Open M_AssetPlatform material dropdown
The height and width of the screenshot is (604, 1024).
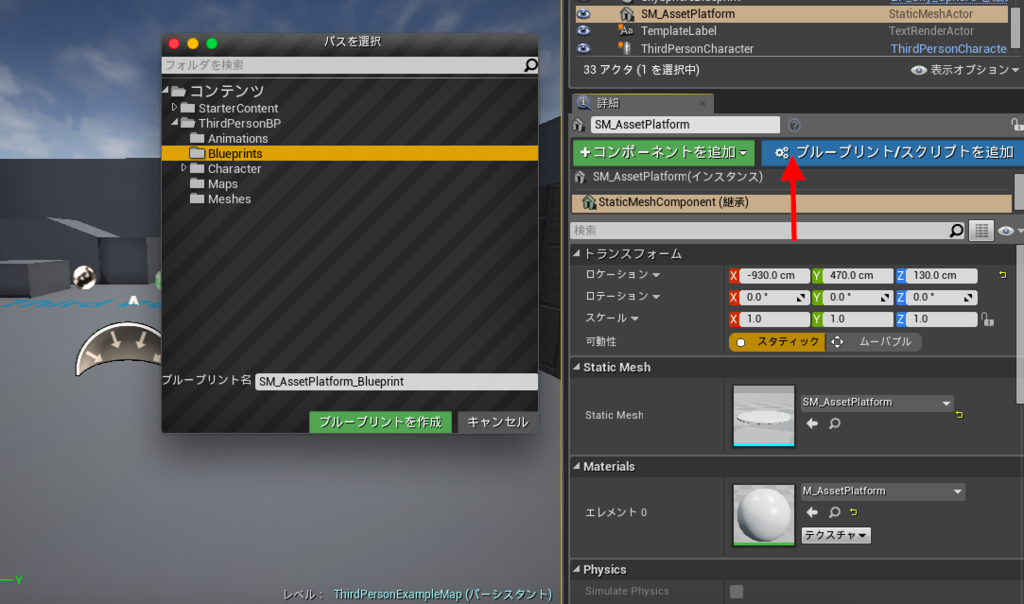pyautogui.click(x=883, y=492)
